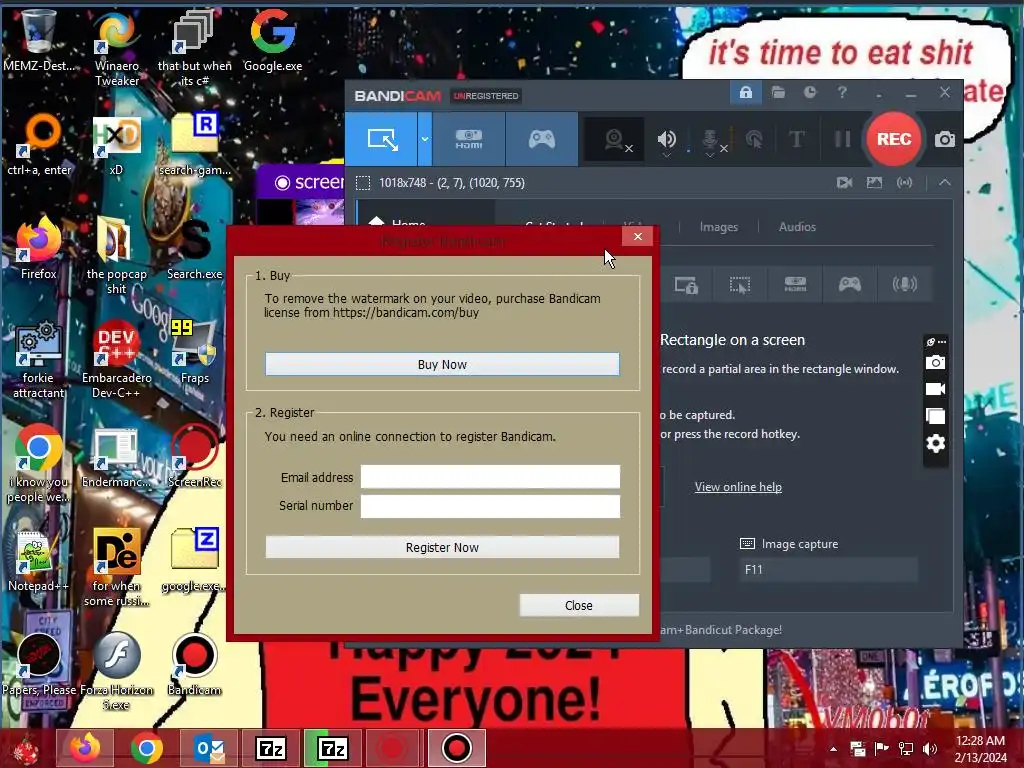Open Winaero Tweaker desktop icon
This screenshot has width=1024, height=768.
(x=116, y=47)
